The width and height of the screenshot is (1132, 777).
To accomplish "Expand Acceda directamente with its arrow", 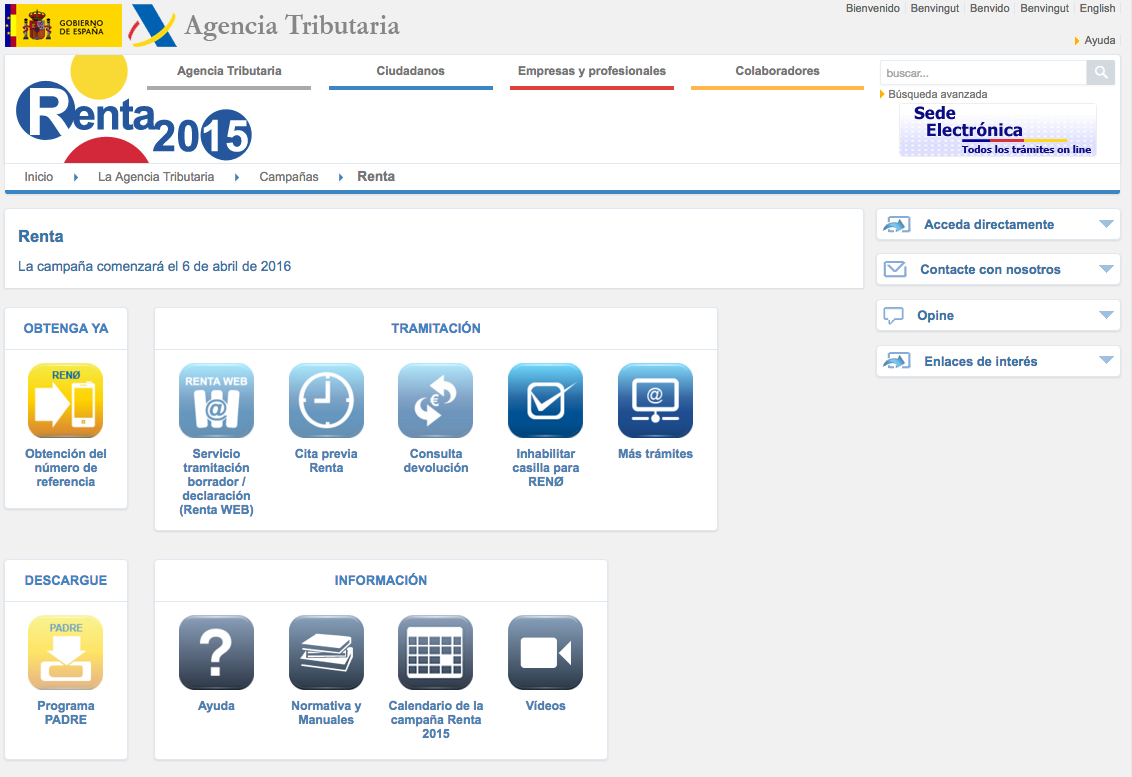I will [x=1106, y=224].
